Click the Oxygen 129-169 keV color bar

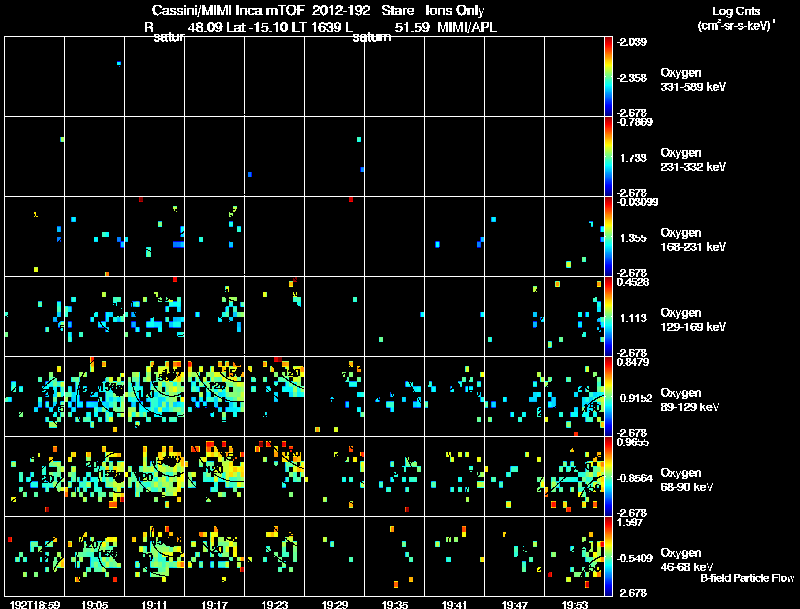608,316
